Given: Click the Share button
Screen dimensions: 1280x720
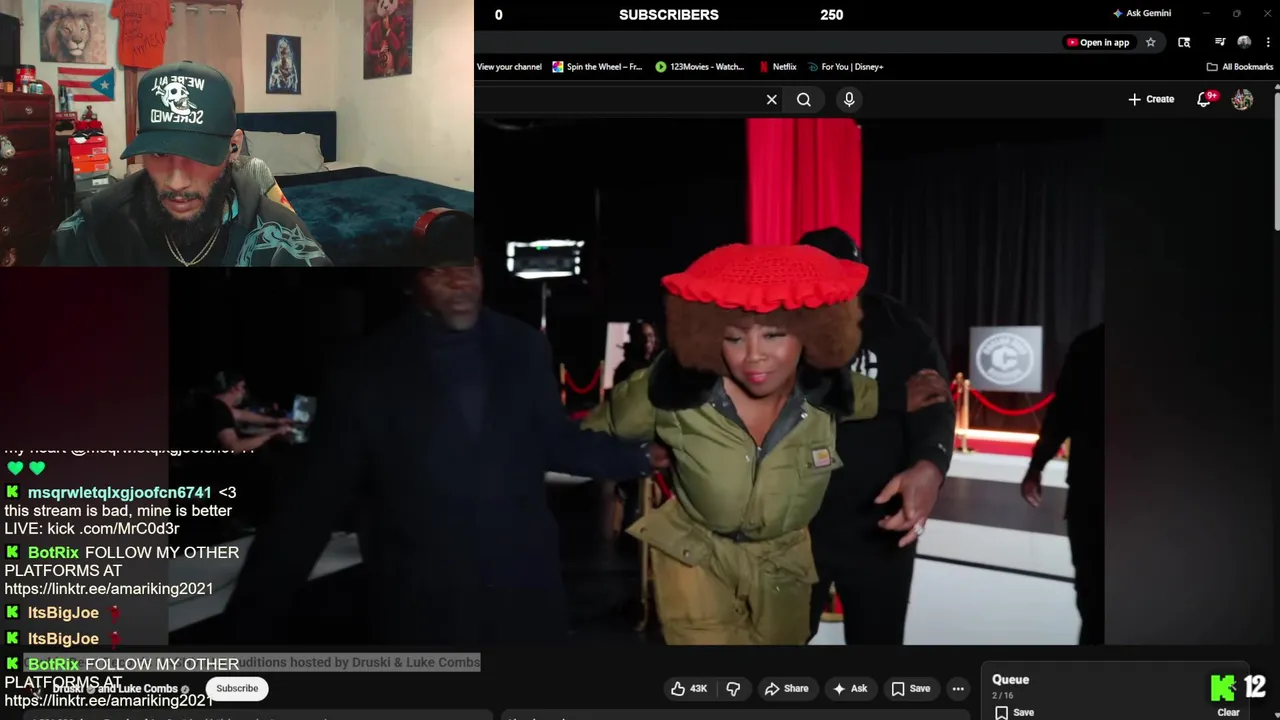Looking at the screenshot, I should (786, 688).
